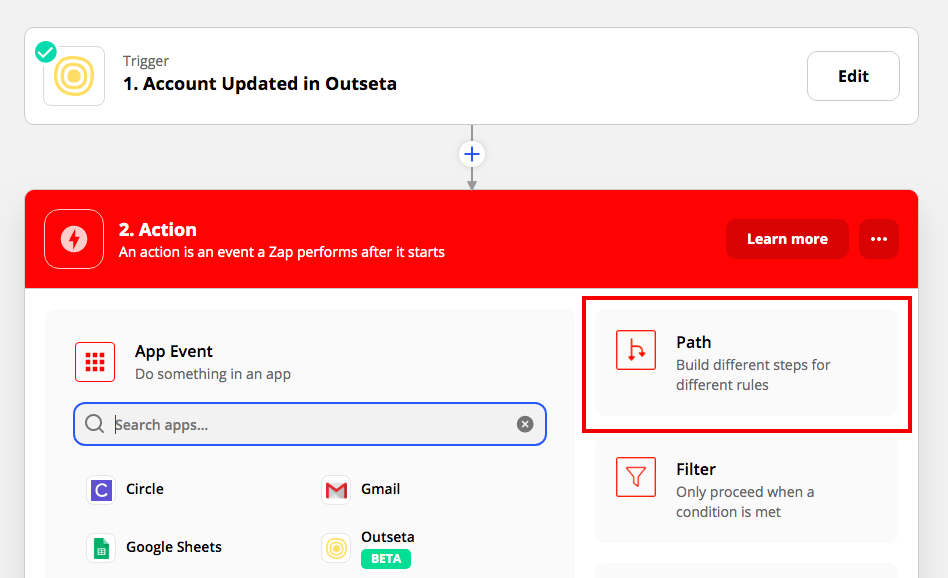The height and width of the screenshot is (578, 948).
Task: Click the lightning bolt Action icon
Action: click(74, 239)
